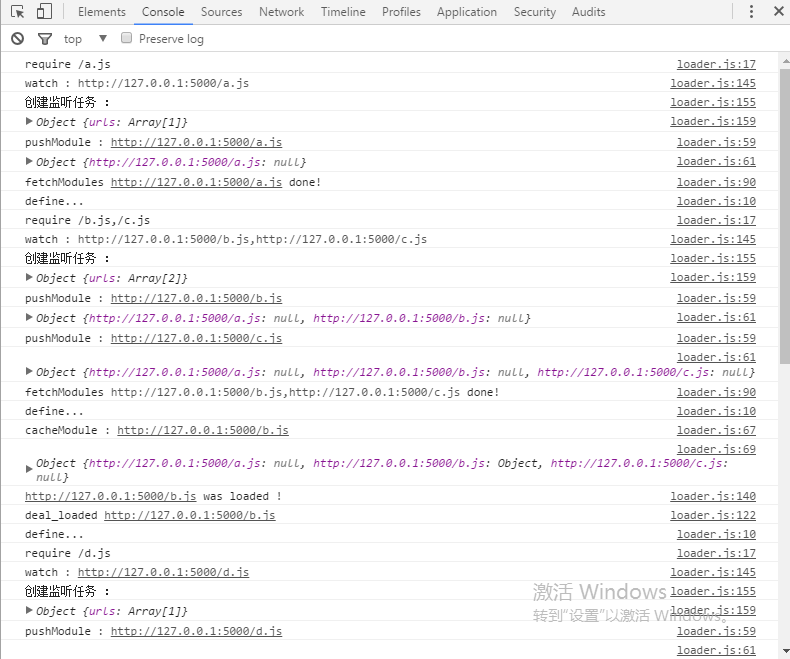This screenshot has height=659, width=790.
Task: Open the Audits tab
Action: tap(588, 12)
